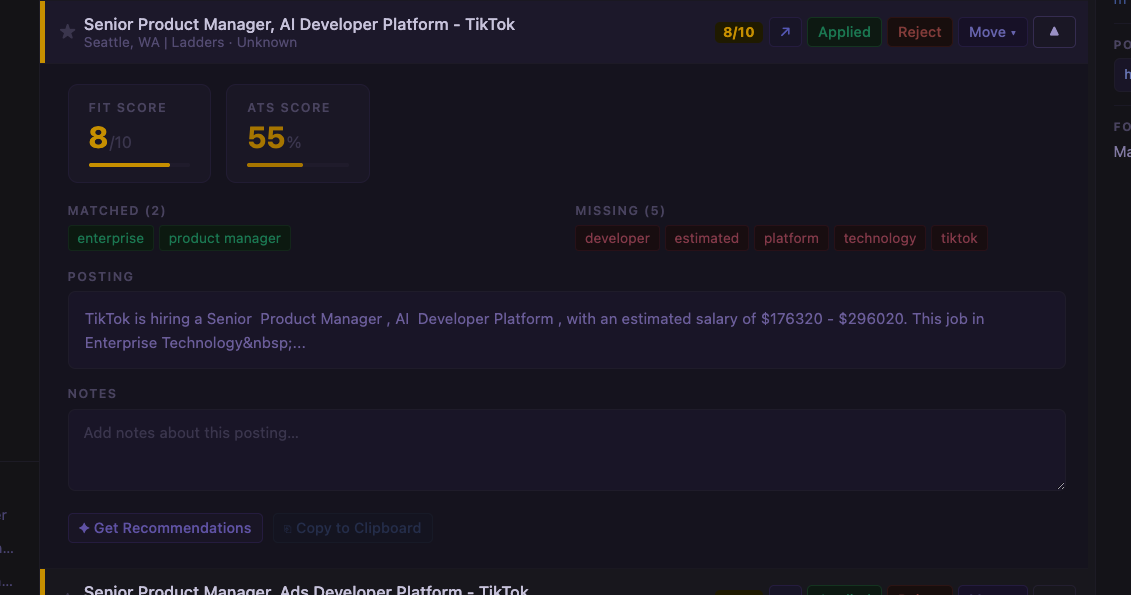Click the ATS Score 55% card
The height and width of the screenshot is (595, 1131).
(298, 133)
